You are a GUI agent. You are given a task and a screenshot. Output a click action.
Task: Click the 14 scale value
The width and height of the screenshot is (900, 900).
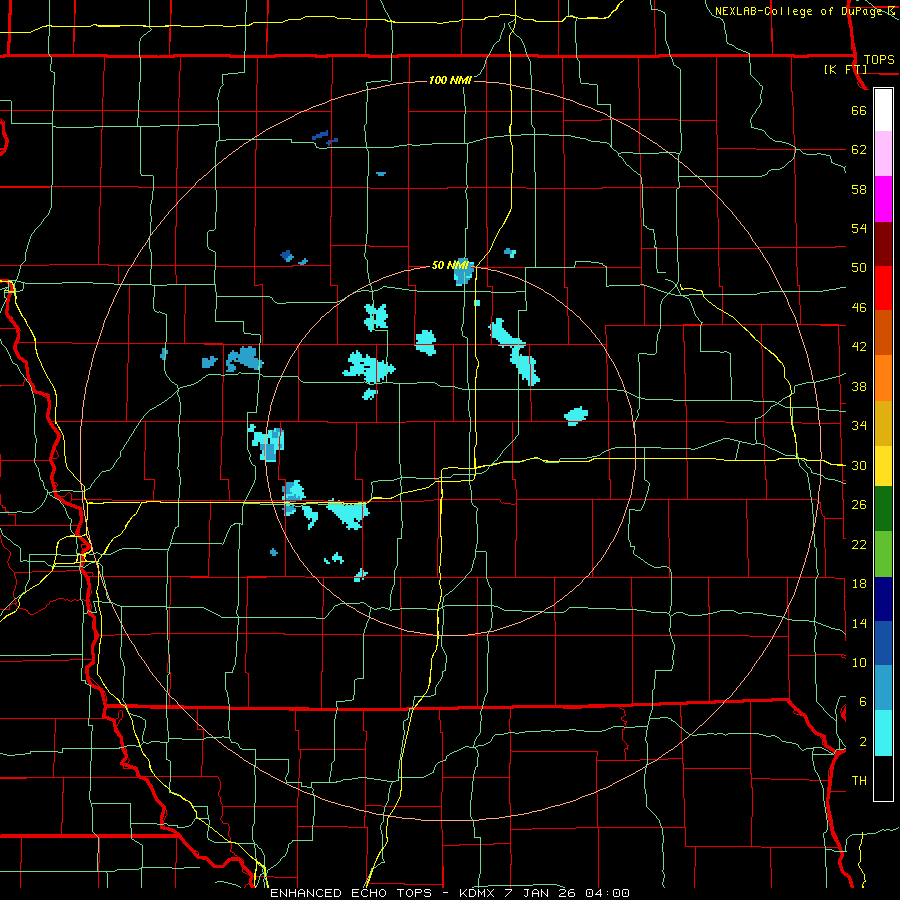[859, 623]
